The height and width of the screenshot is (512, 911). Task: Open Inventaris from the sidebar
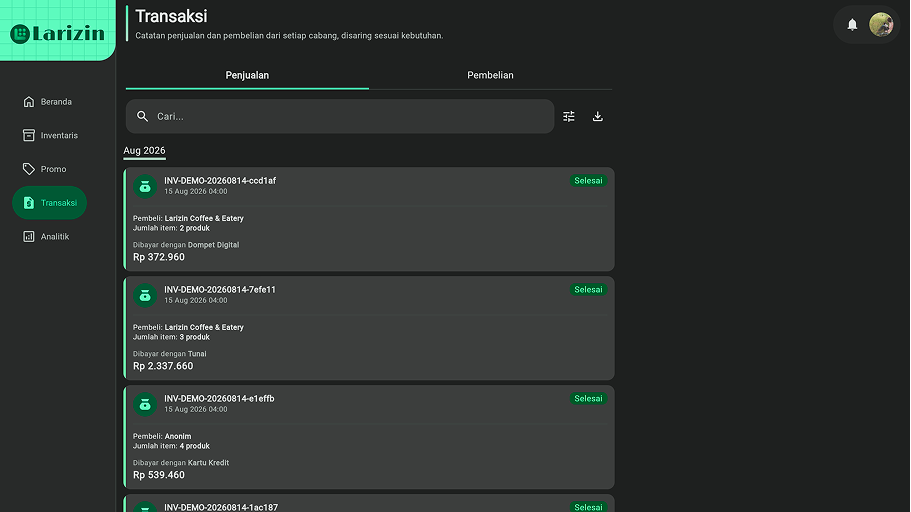coord(49,135)
